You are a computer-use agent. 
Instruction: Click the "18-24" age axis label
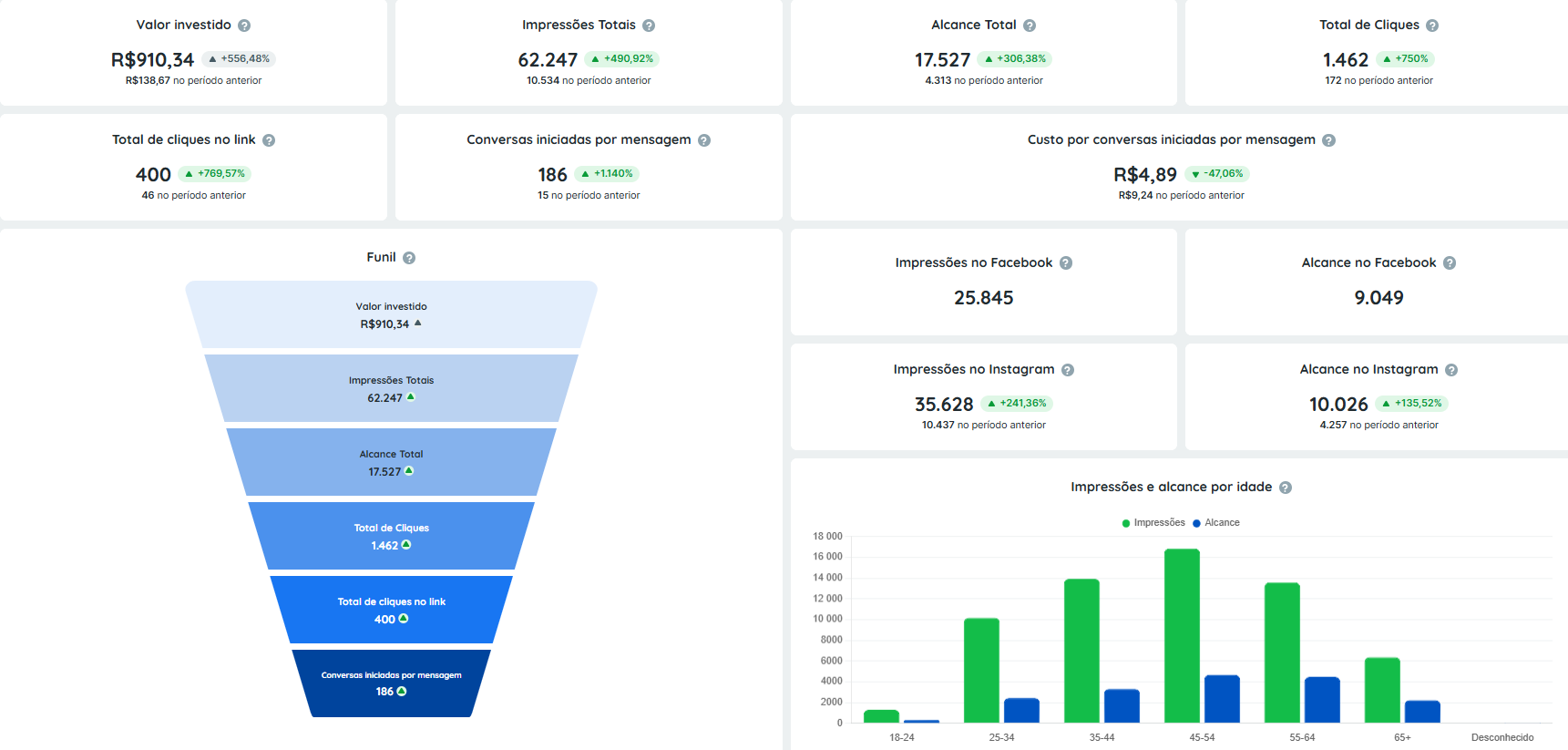[x=902, y=738]
